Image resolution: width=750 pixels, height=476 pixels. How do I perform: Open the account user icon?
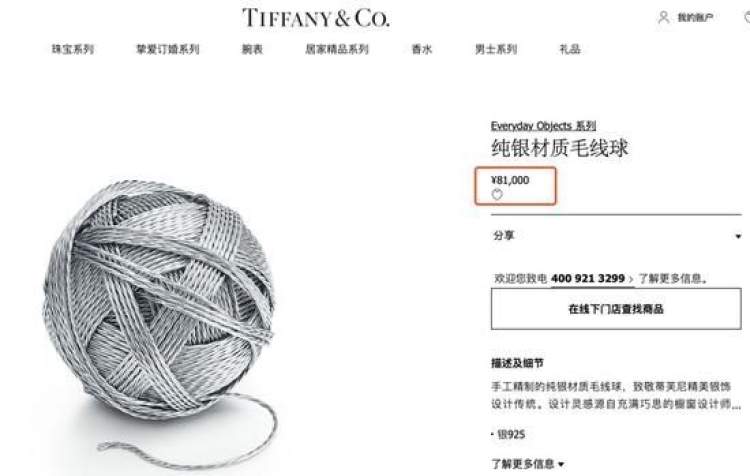[663, 18]
